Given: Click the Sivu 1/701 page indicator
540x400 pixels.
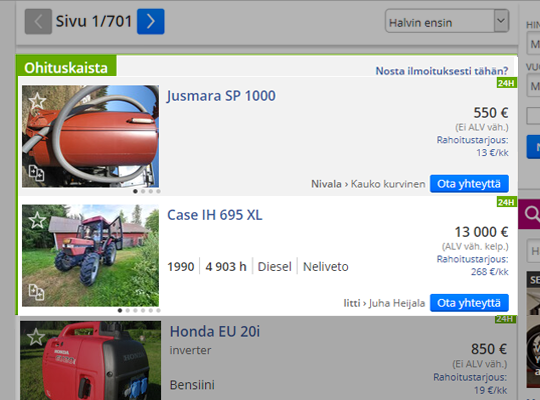Looking at the screenshot, I should point(94,21).
